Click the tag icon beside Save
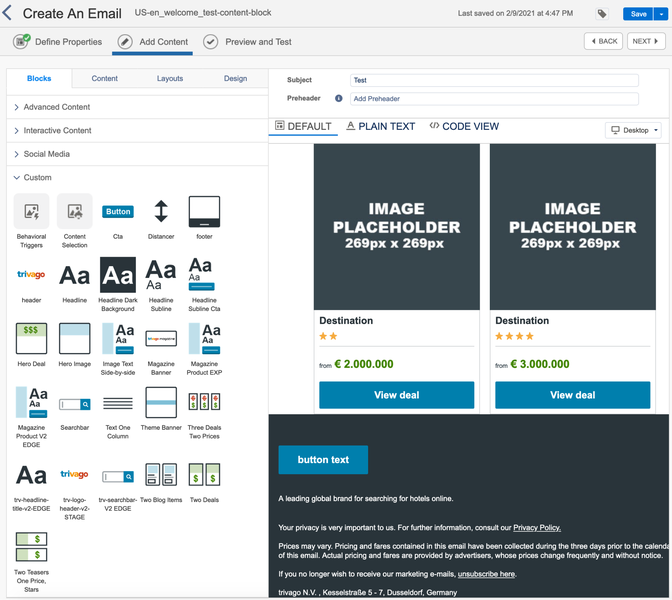 602,14
